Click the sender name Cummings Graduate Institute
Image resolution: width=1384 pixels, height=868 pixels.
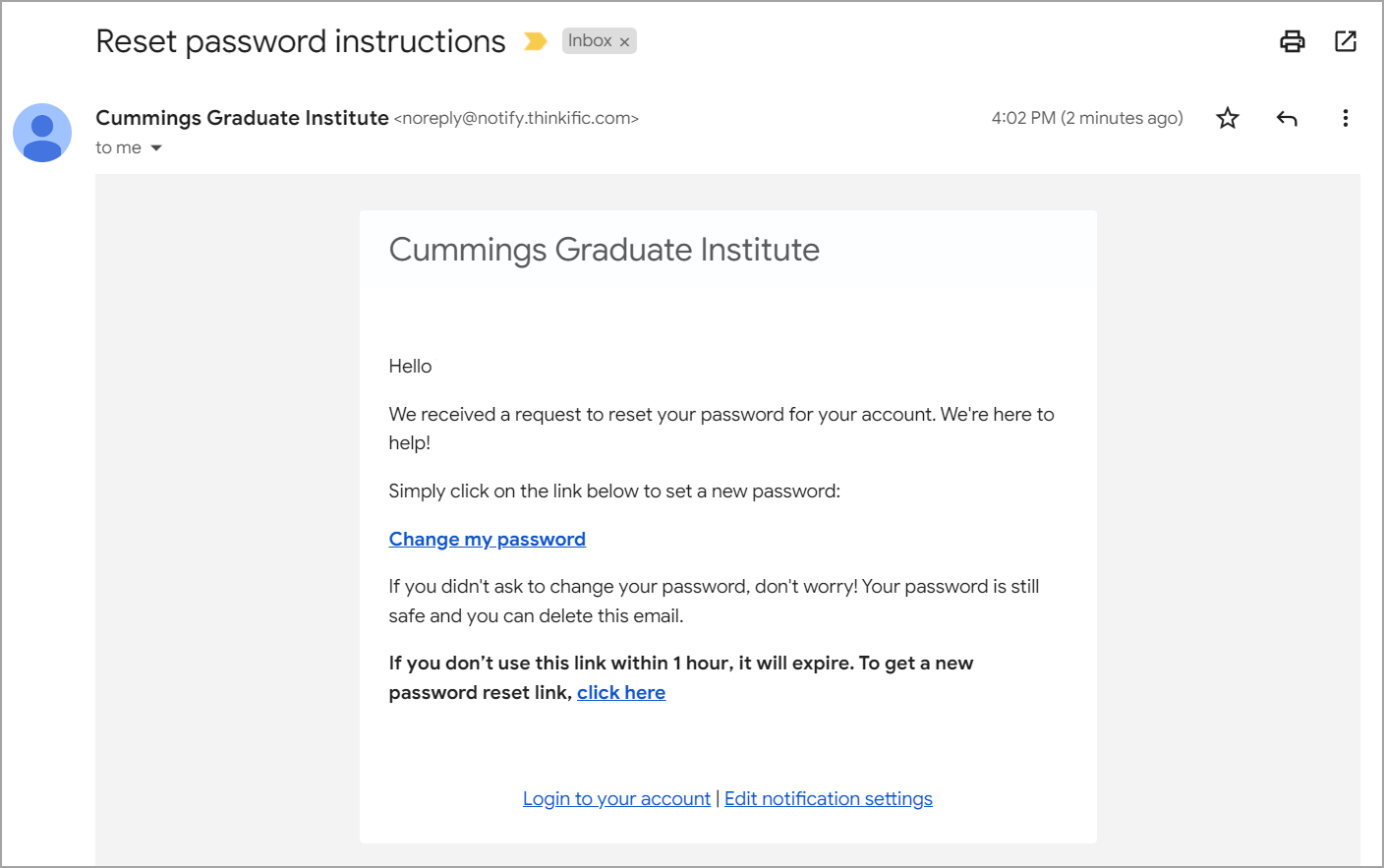(x=242, y=118)
